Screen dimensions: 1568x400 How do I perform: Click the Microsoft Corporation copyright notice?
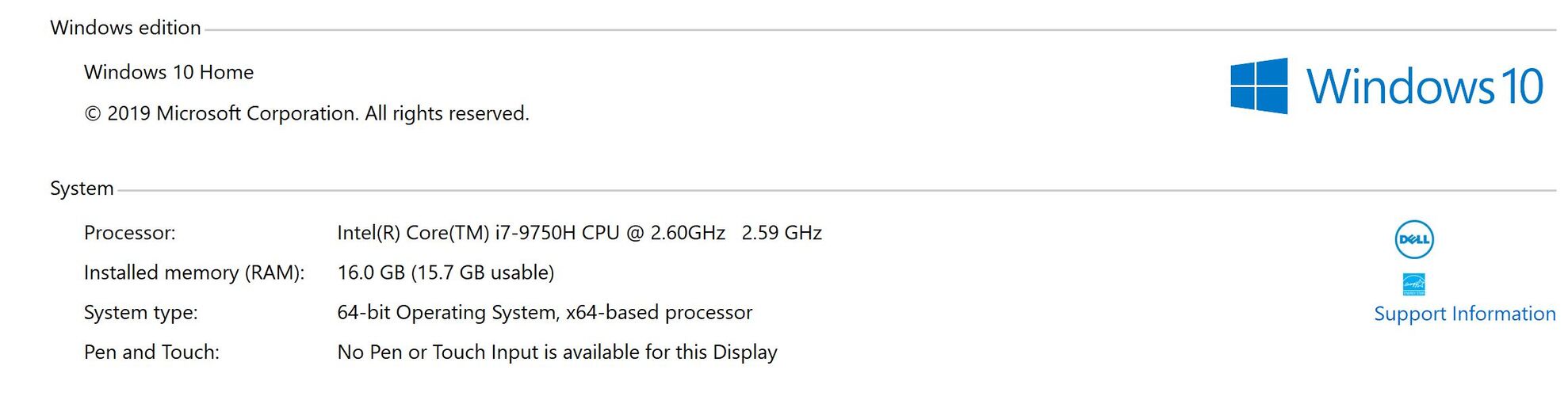306,113
